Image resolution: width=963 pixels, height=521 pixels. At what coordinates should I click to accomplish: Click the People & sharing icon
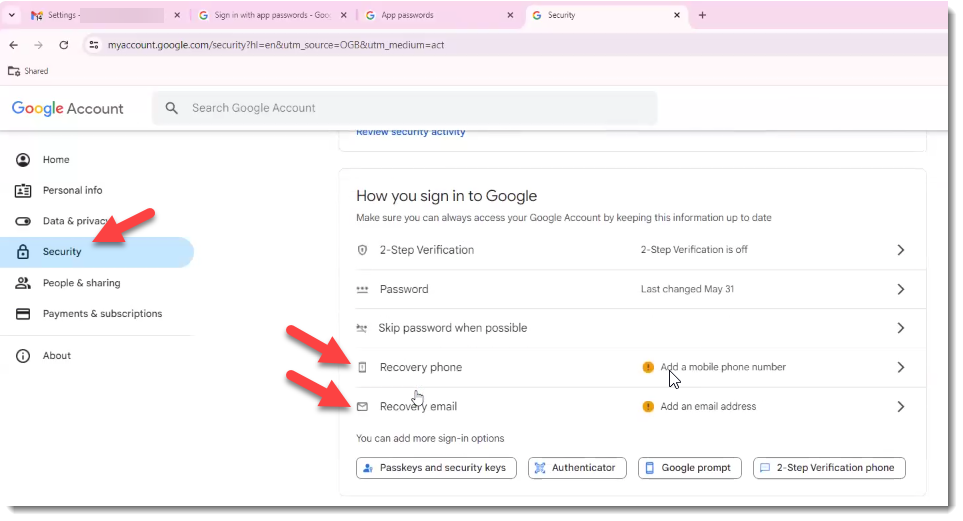pos(23,283)
